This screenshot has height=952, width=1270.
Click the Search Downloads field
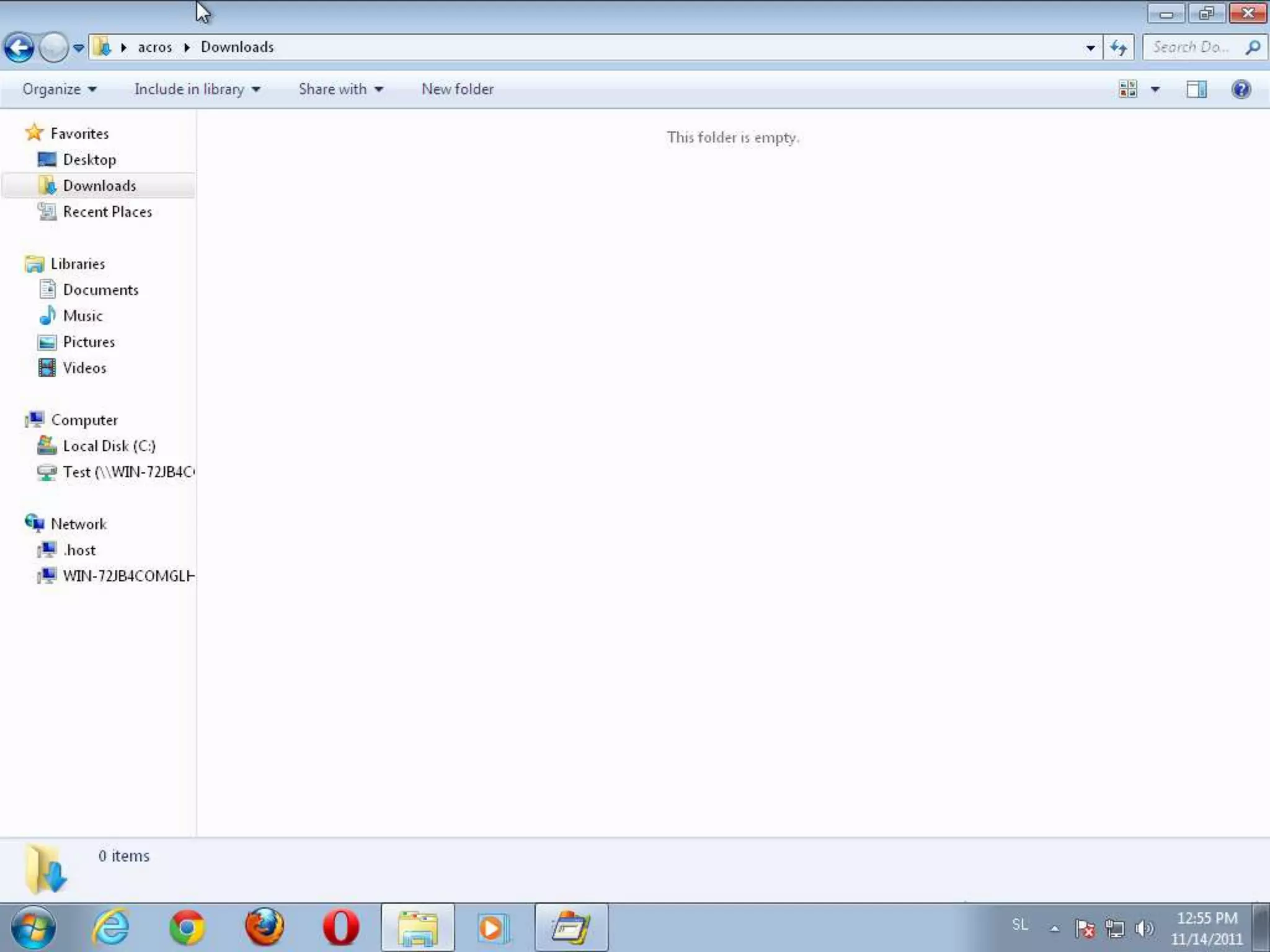pos(1191,47)
